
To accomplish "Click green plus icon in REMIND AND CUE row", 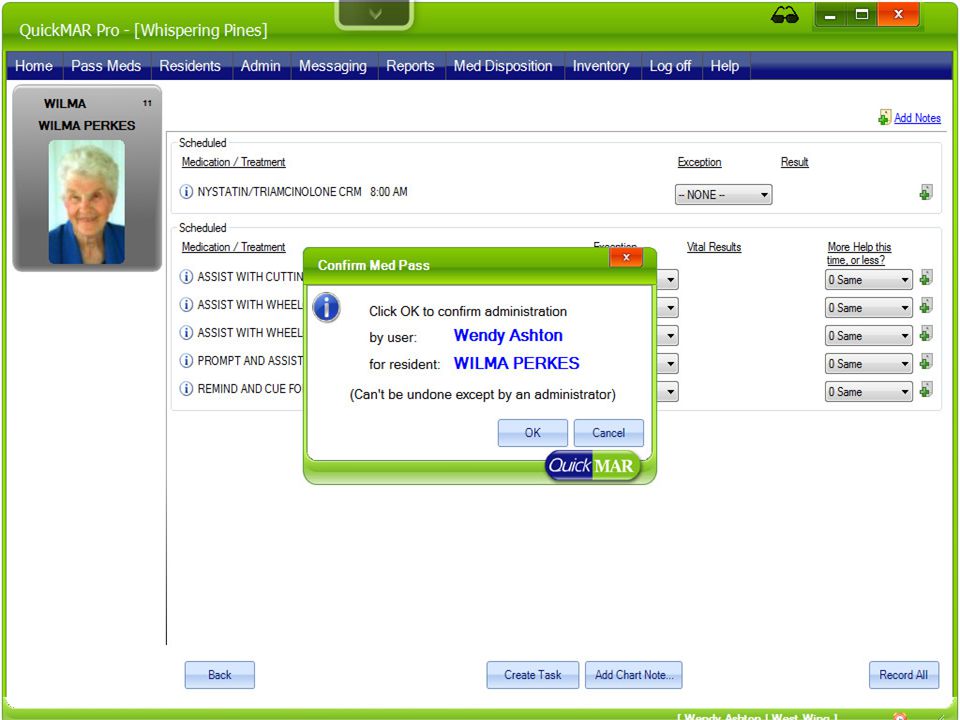I will 926,389.
